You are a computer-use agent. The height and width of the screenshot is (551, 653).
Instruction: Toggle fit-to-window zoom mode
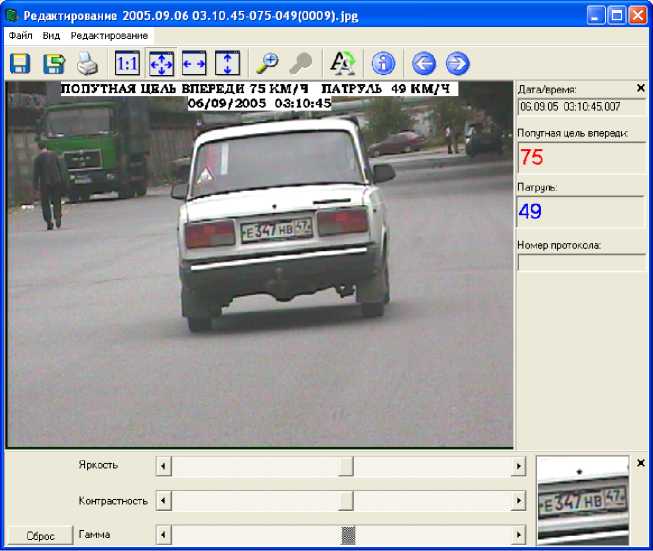click(x=161, y=64)
